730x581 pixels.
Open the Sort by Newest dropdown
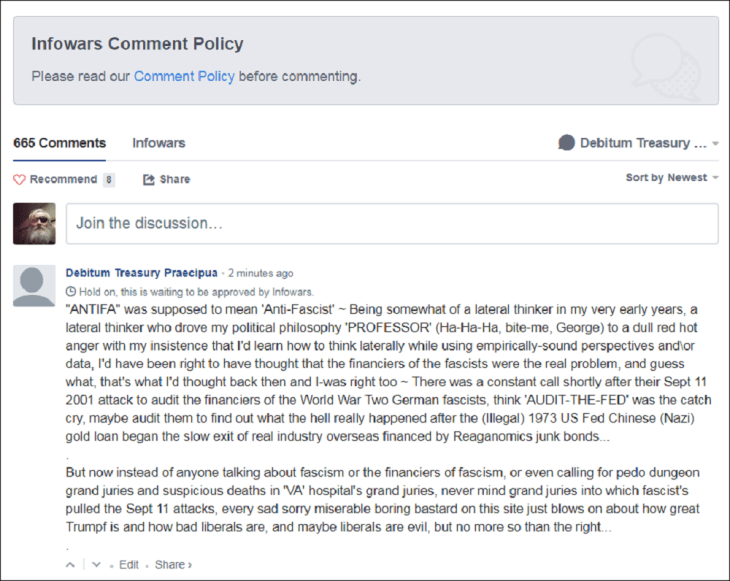click(672, 178)
